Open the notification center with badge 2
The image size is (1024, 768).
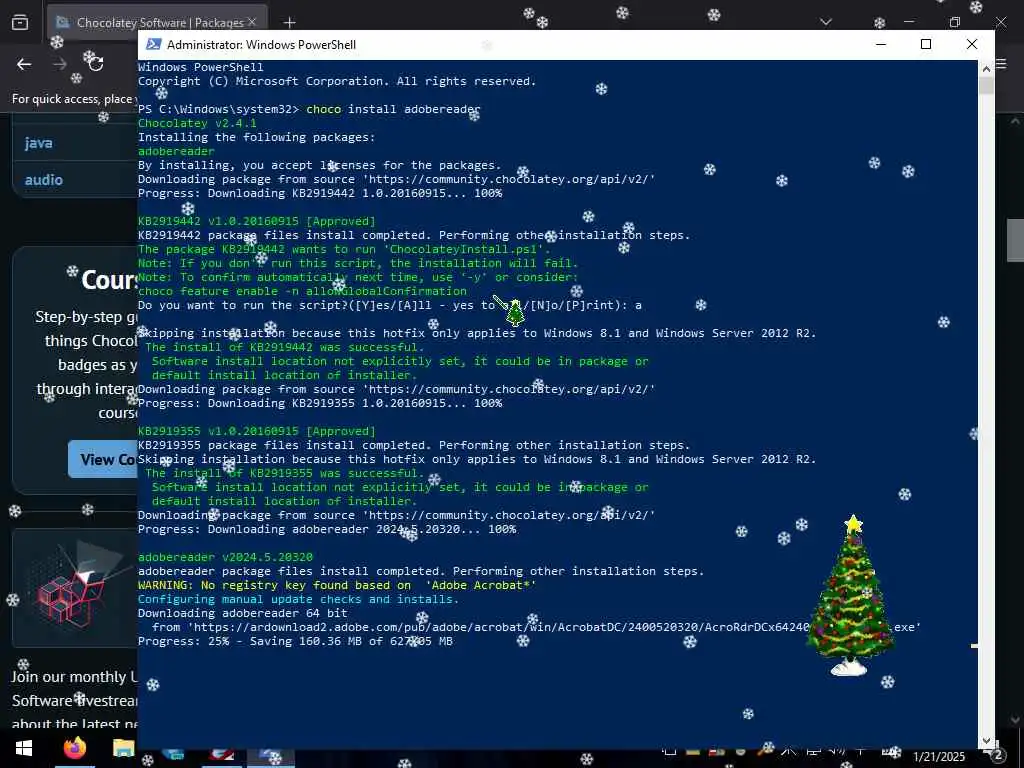pos(997,755)
